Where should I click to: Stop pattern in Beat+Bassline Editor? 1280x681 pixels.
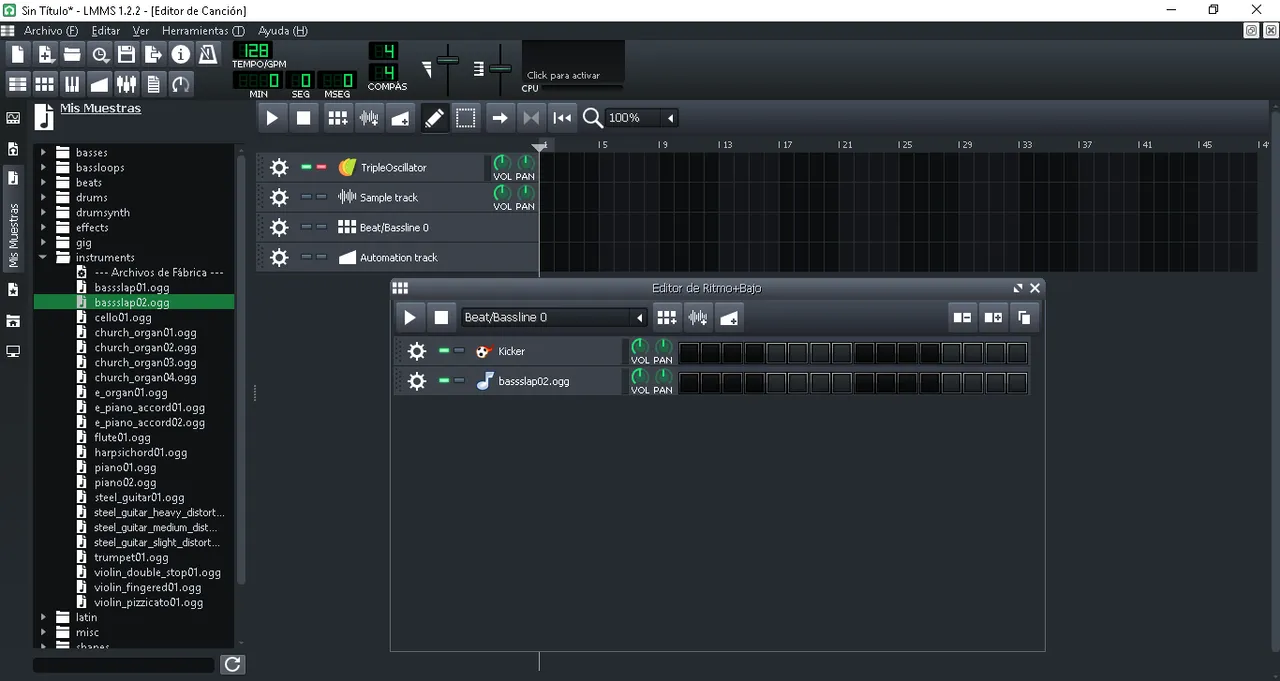click(x=441, y=318)
